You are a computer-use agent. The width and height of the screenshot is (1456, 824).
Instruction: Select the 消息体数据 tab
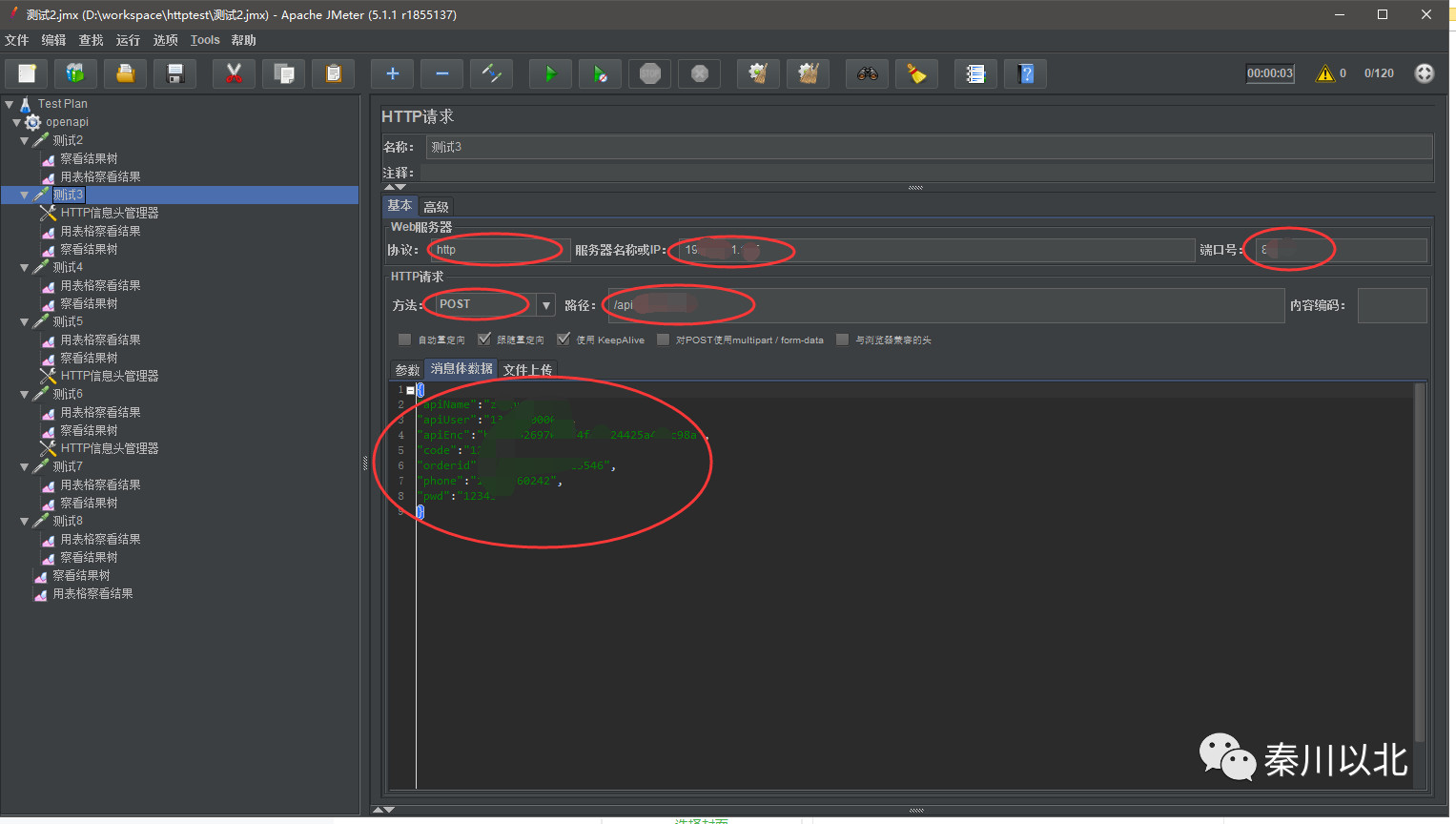(461, 369)
